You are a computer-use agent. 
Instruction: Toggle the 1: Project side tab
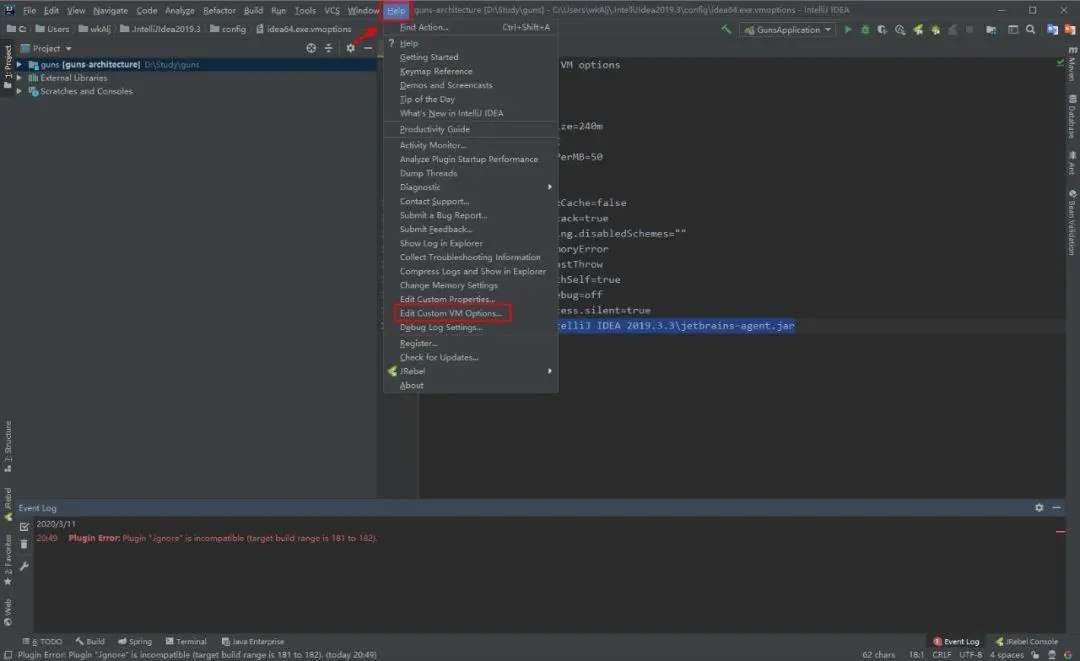[x=8, y=66]
